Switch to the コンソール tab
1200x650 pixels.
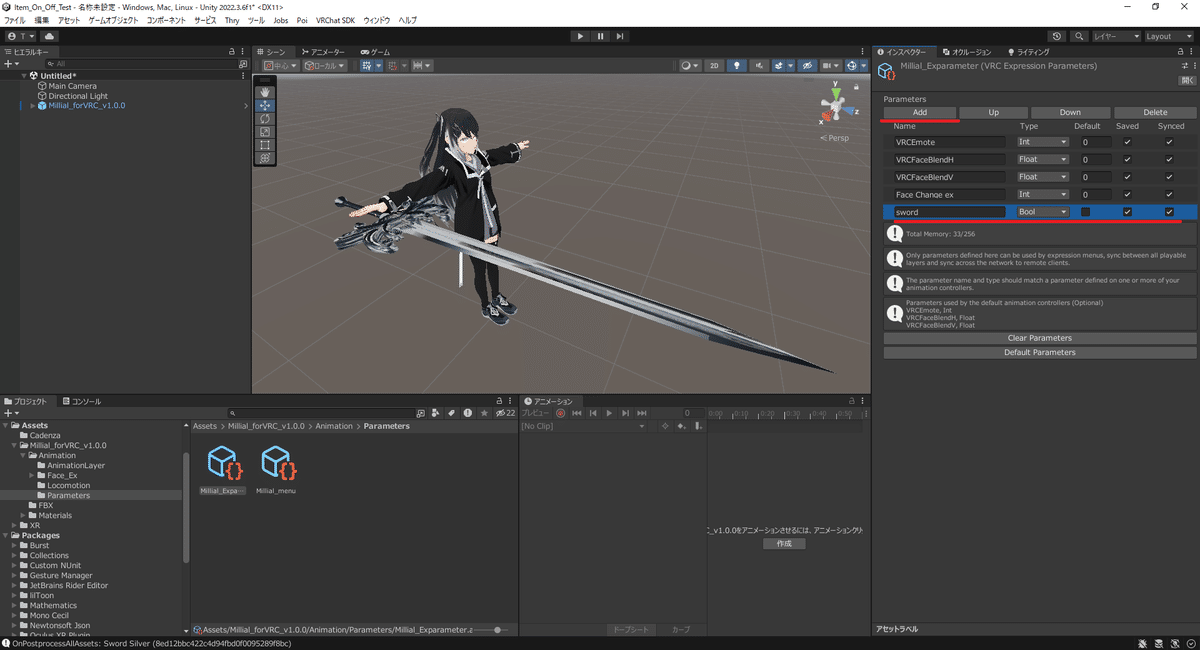pos(81,401)
